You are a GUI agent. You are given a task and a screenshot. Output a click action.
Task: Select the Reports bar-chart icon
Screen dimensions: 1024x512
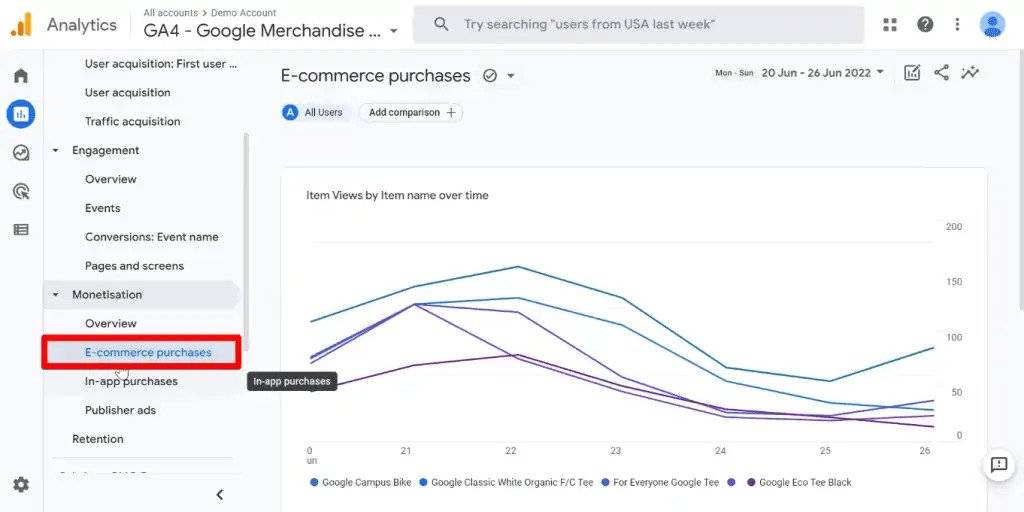[21, 114]
